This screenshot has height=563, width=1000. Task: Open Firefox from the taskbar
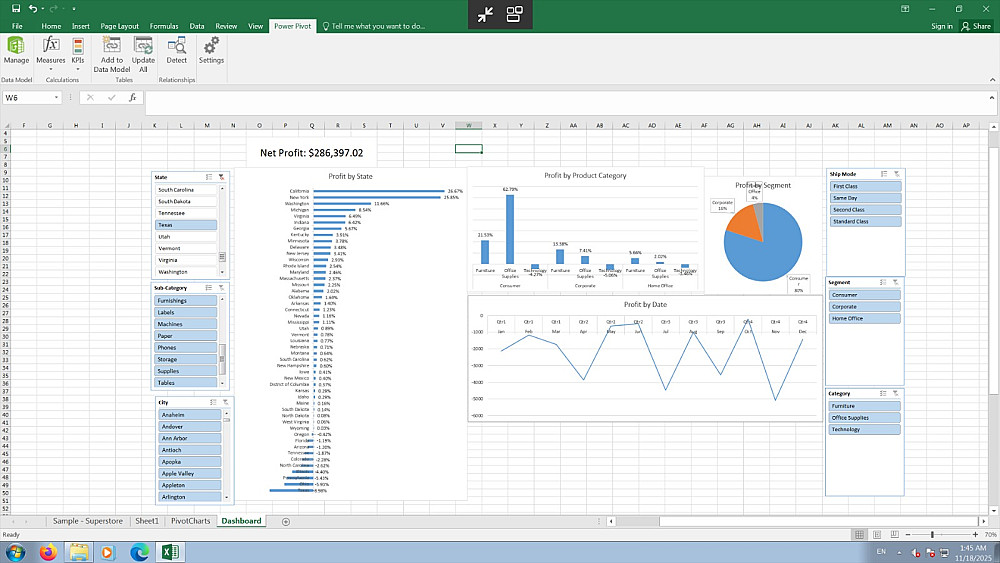[x=48, y=552]
